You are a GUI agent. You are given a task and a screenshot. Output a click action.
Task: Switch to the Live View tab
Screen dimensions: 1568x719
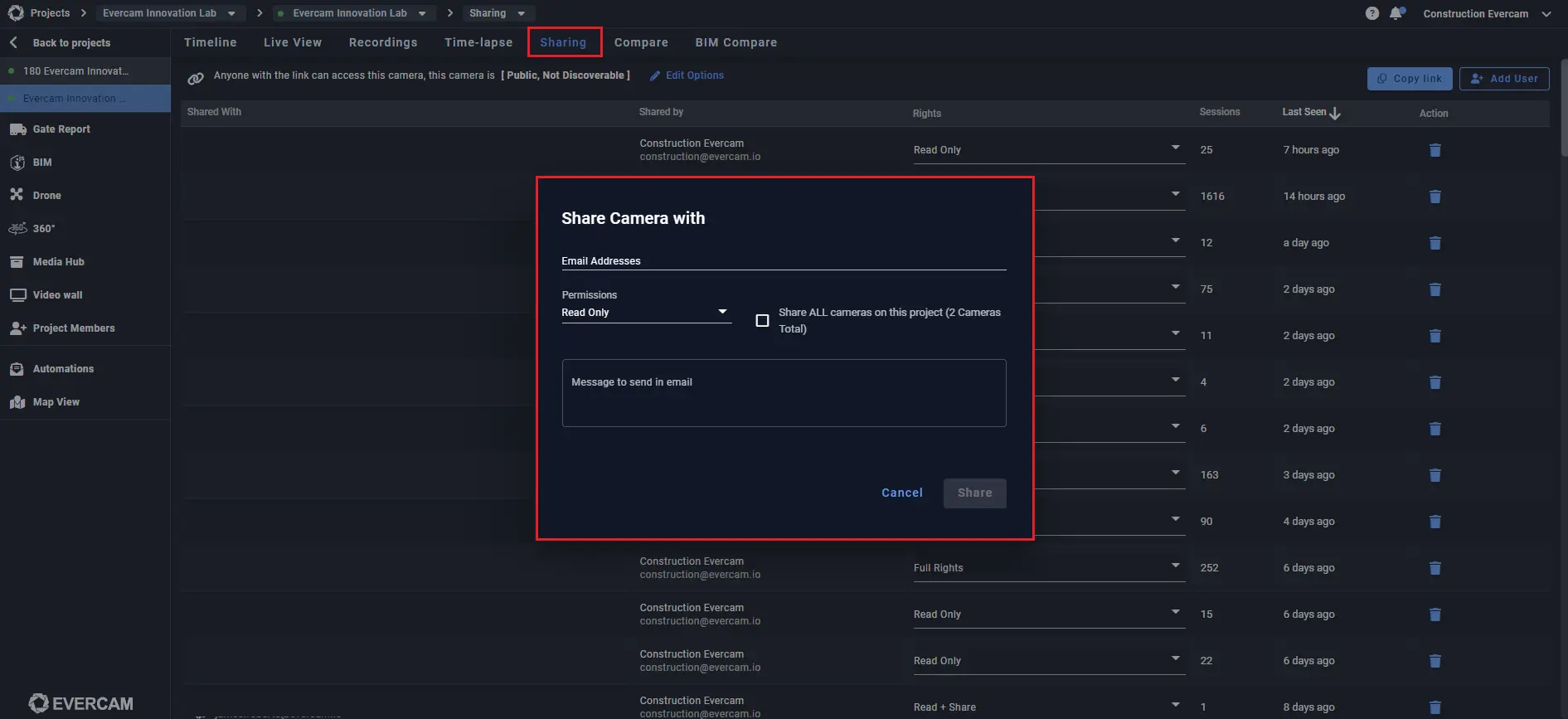coord(293,42)
